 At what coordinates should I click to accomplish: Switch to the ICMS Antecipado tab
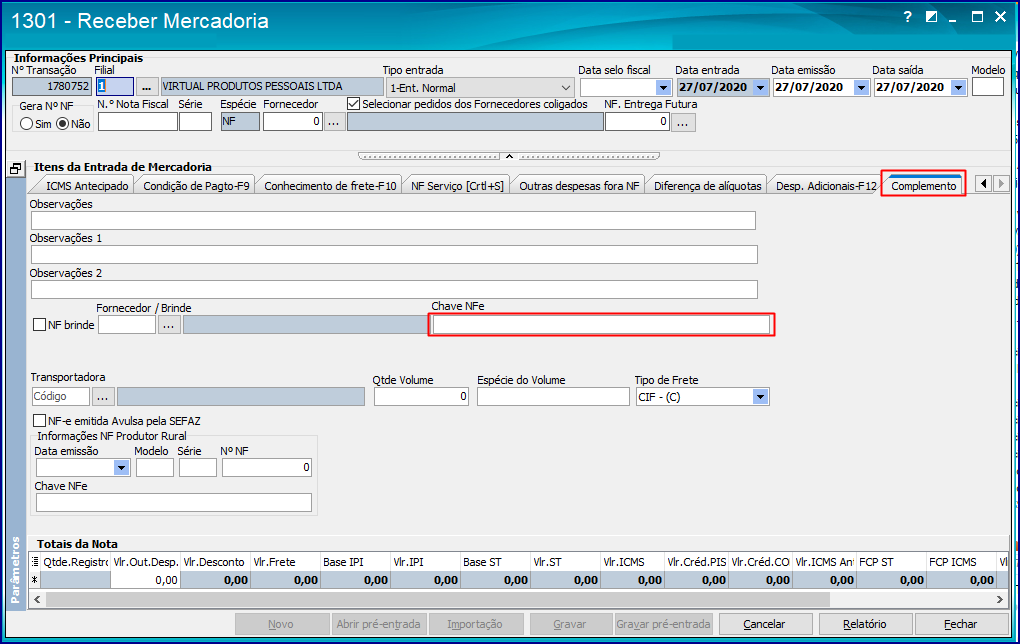tap(87, 186)
